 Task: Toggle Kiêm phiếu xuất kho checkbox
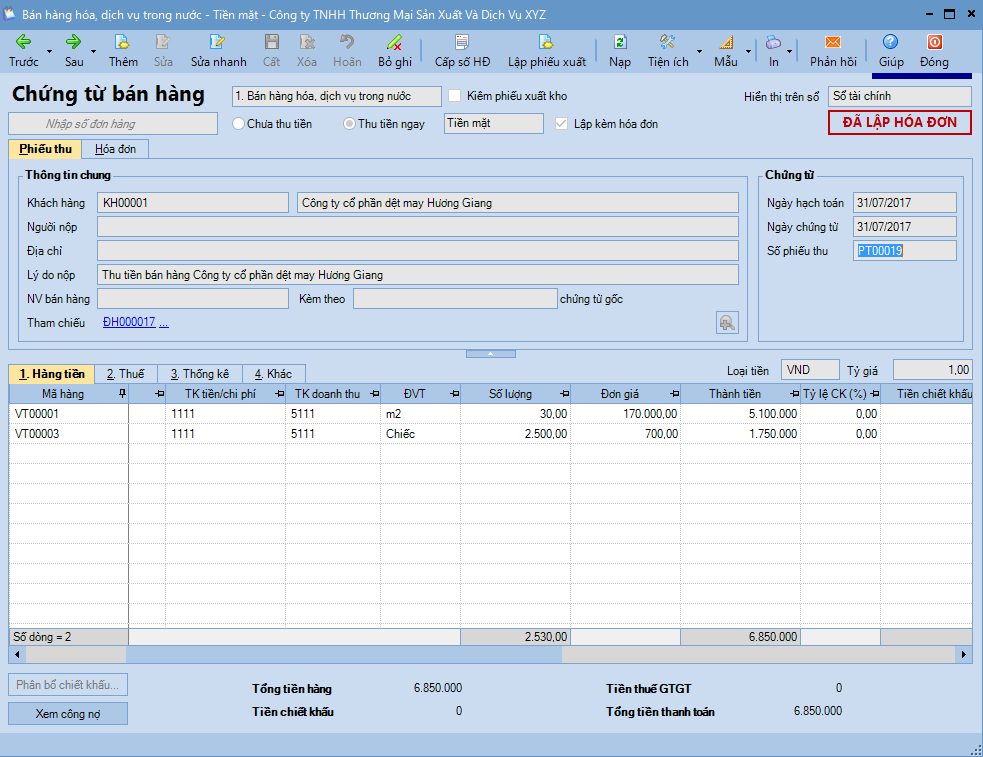click(455, 96)
